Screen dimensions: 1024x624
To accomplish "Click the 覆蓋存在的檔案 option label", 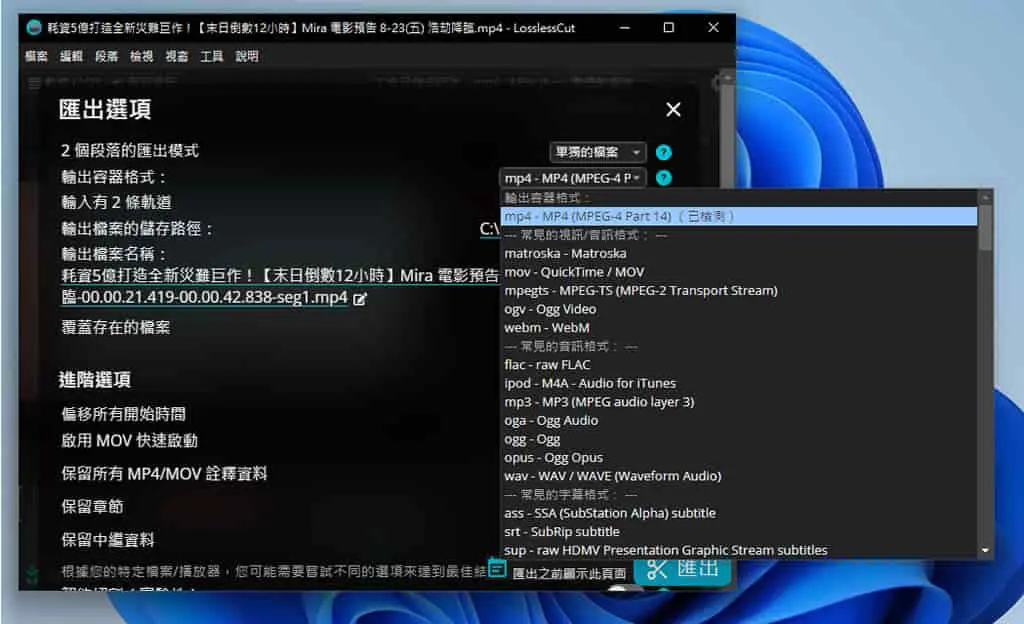I will coord(116,328).
